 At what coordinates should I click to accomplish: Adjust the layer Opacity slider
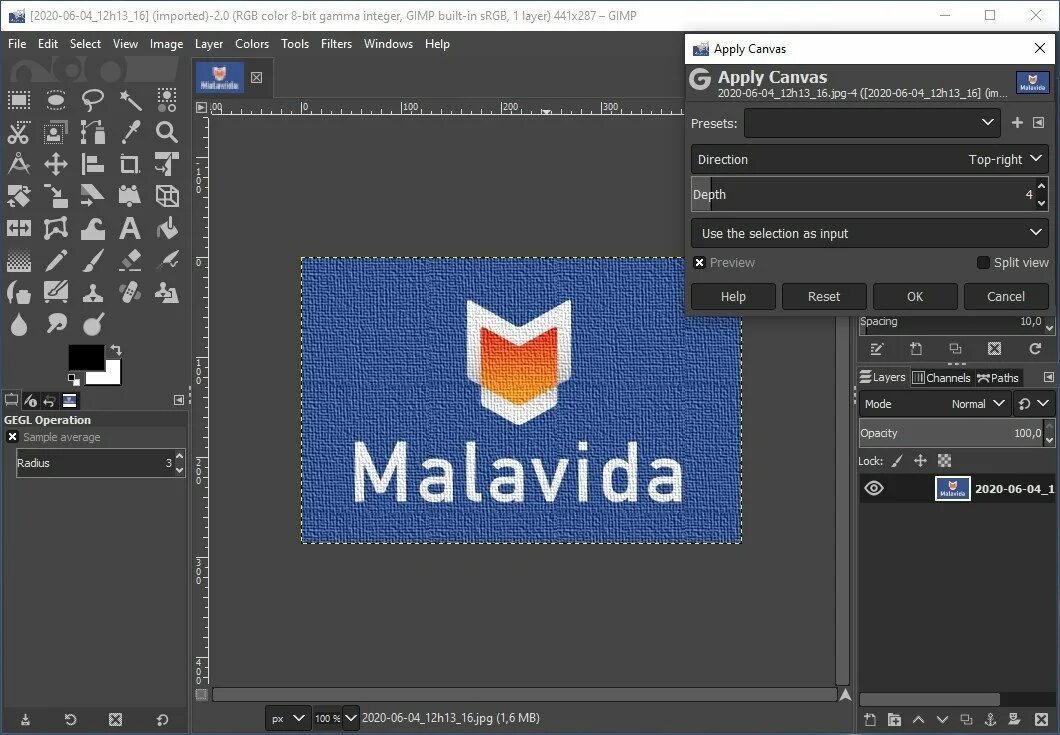coord(951,433)
